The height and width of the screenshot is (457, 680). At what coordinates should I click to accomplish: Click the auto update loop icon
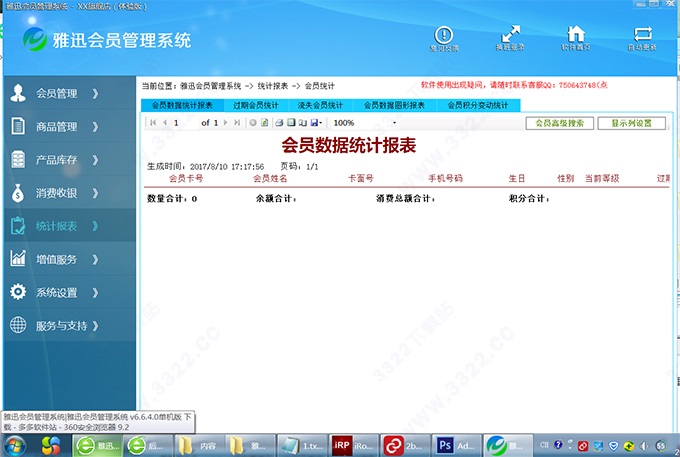642,35
